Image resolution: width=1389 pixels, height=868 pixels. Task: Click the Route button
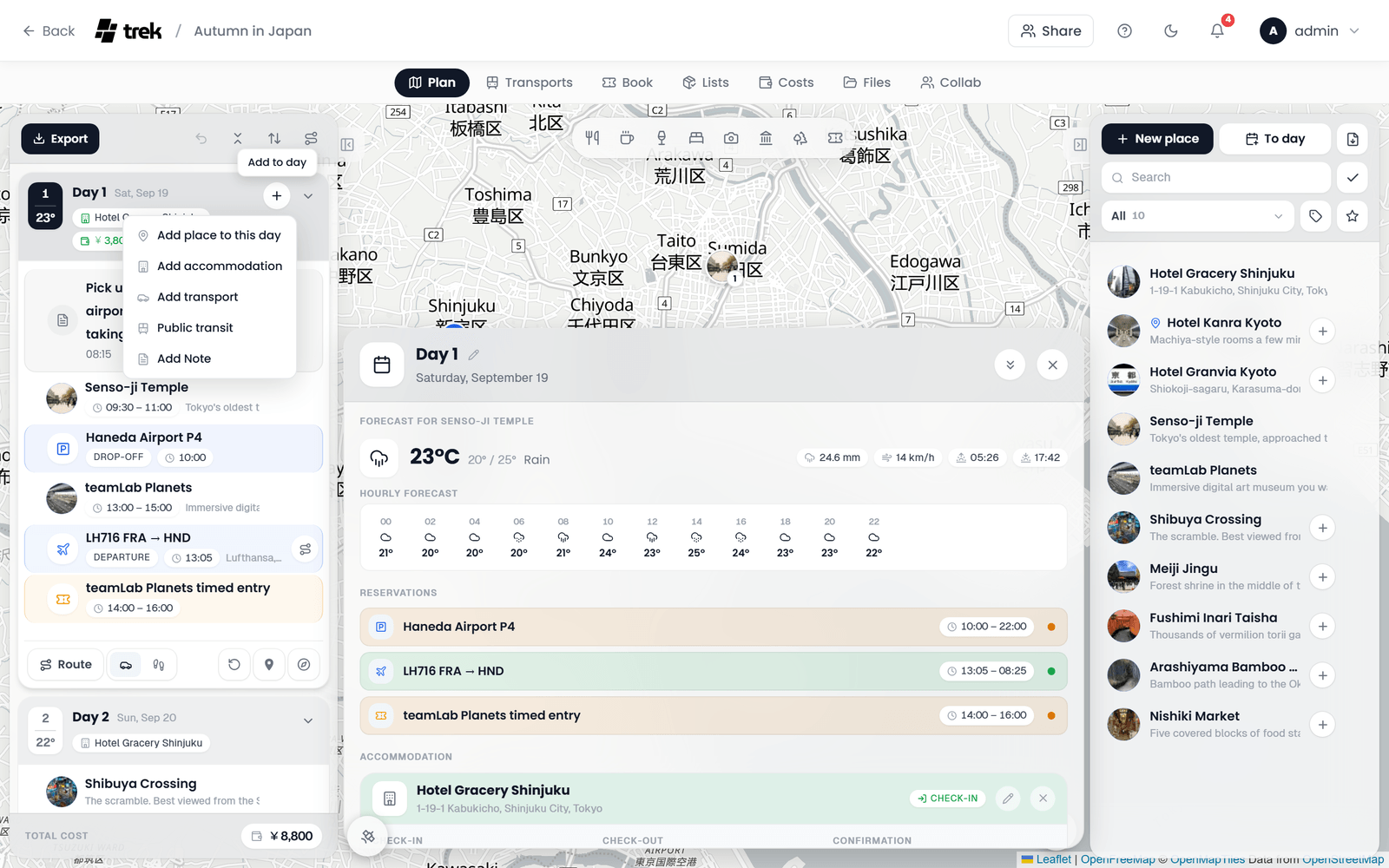point(65,665)
